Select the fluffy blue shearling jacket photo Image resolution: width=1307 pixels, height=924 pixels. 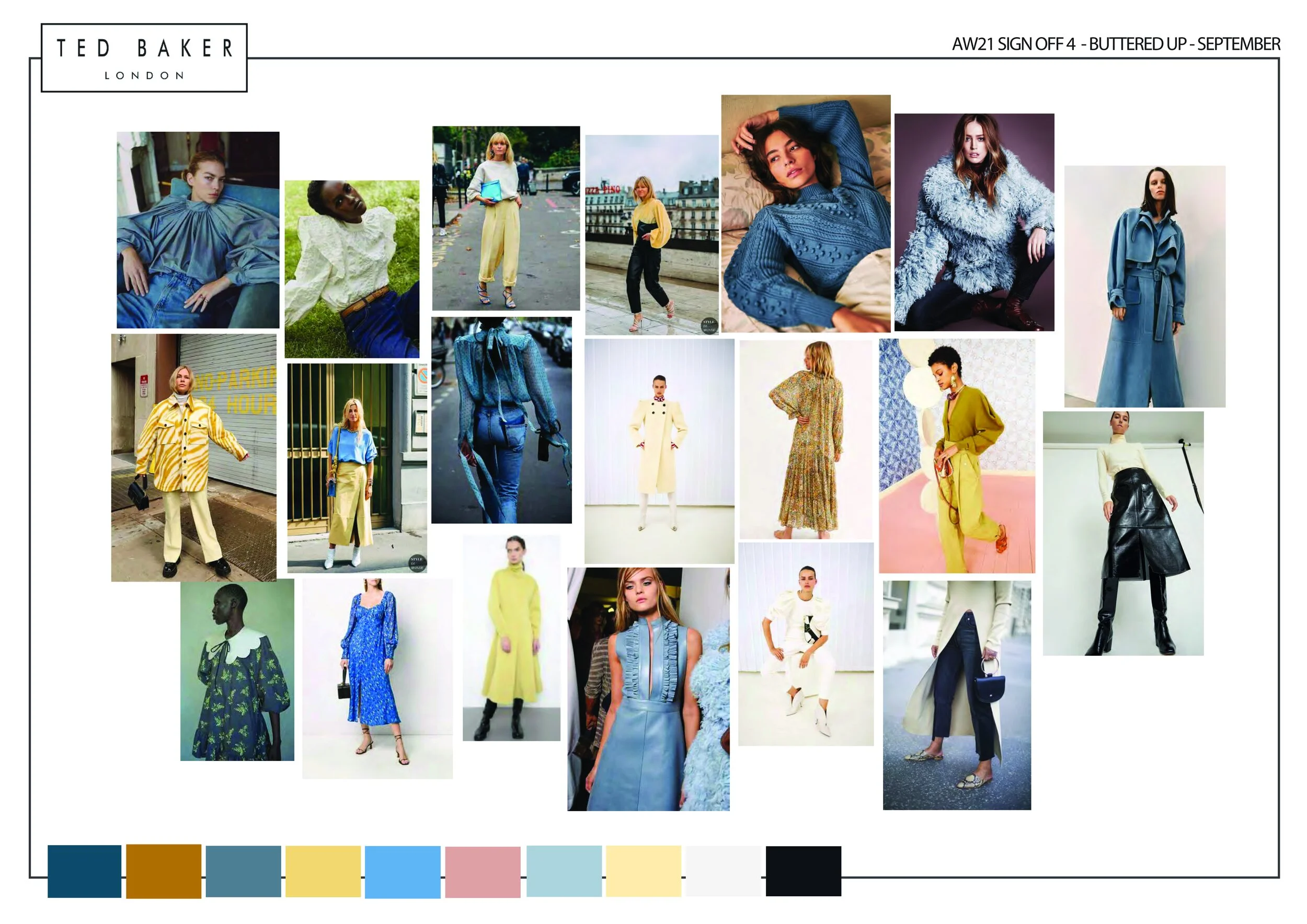pos(974,222)
